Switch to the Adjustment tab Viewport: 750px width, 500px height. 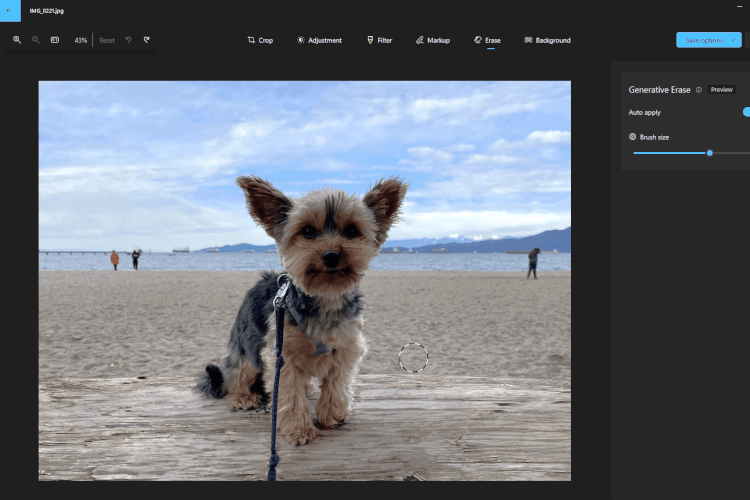[320, 41]
